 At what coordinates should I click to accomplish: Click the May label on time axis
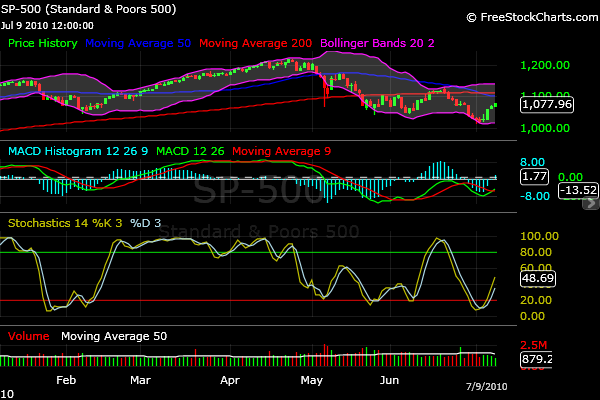pos(311,380)
